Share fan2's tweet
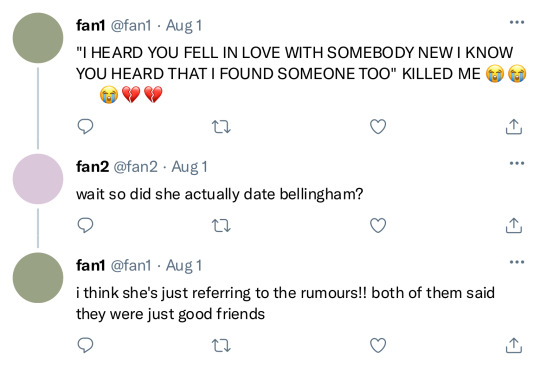 [514, 225]
